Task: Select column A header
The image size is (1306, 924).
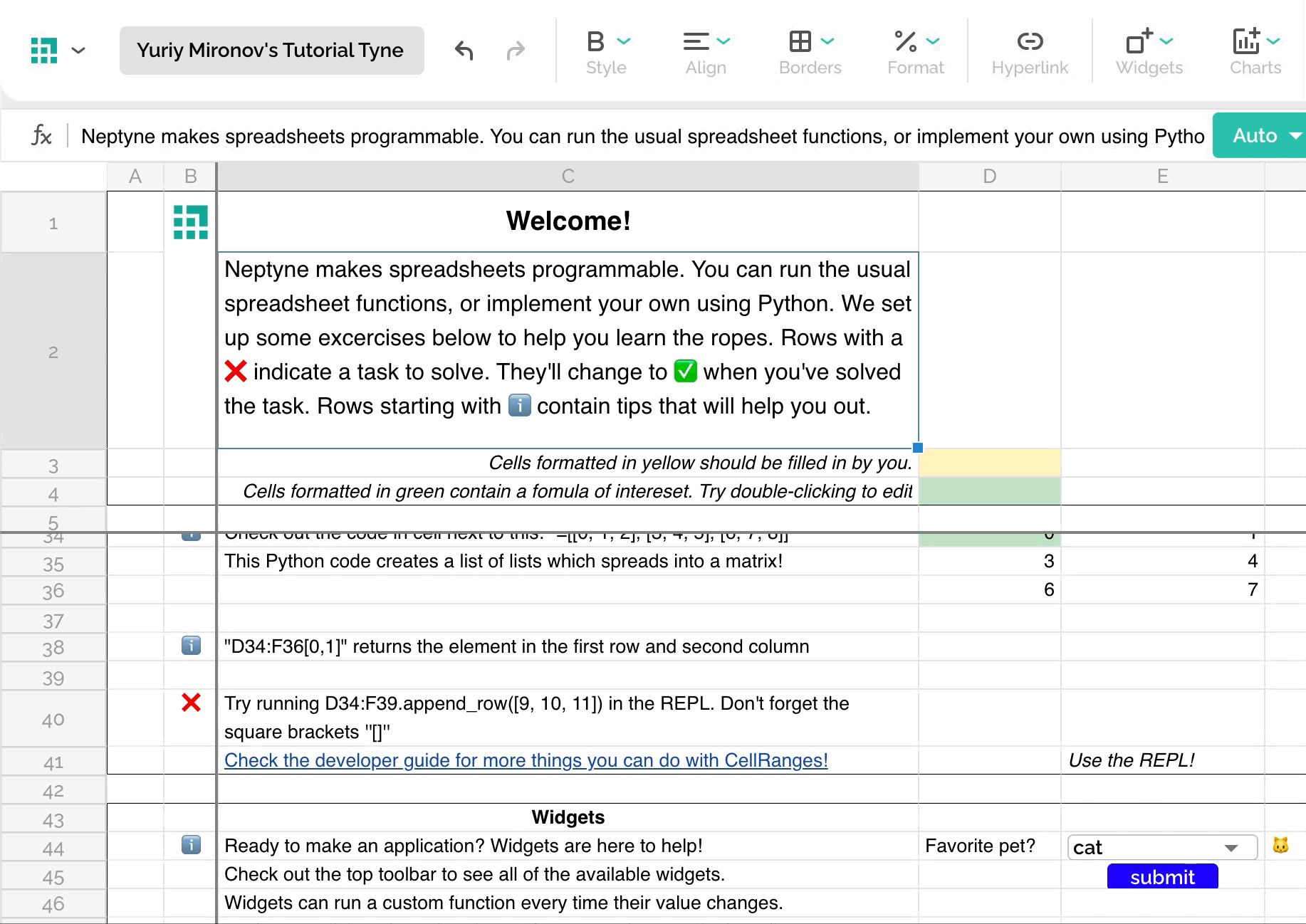Action: (135, 177)
